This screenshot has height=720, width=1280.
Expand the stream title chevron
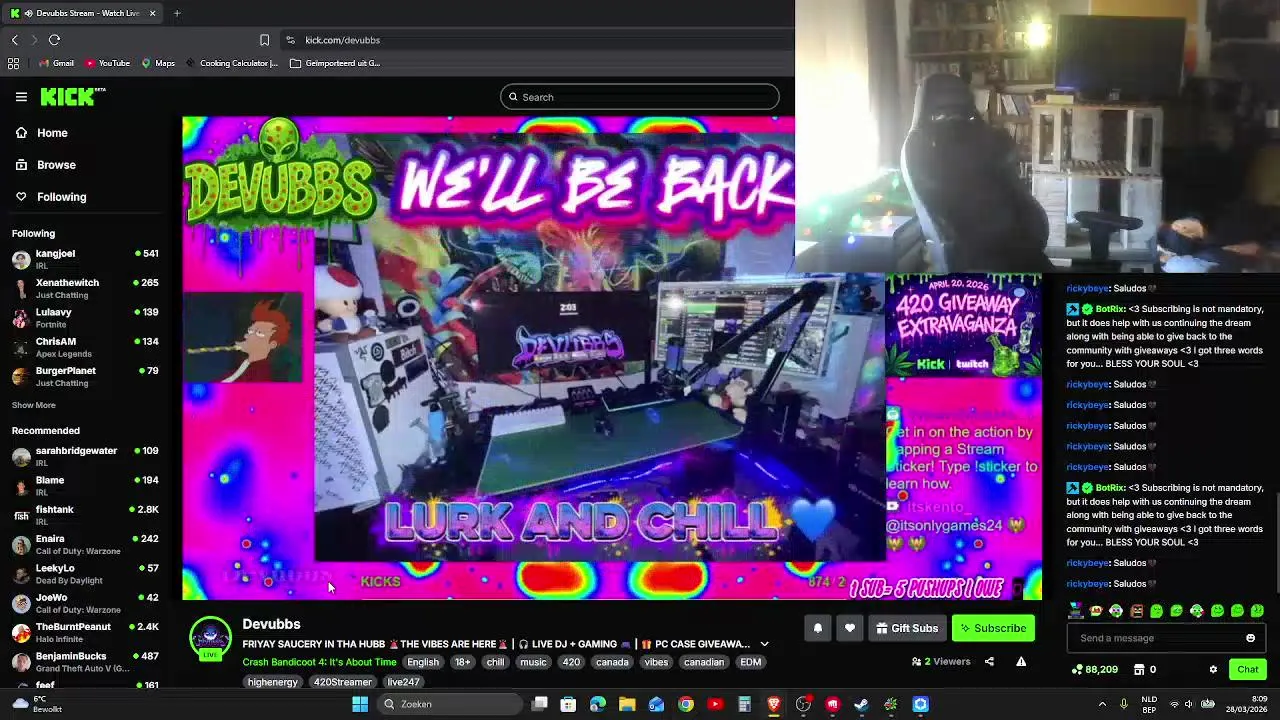click(764, 644)
